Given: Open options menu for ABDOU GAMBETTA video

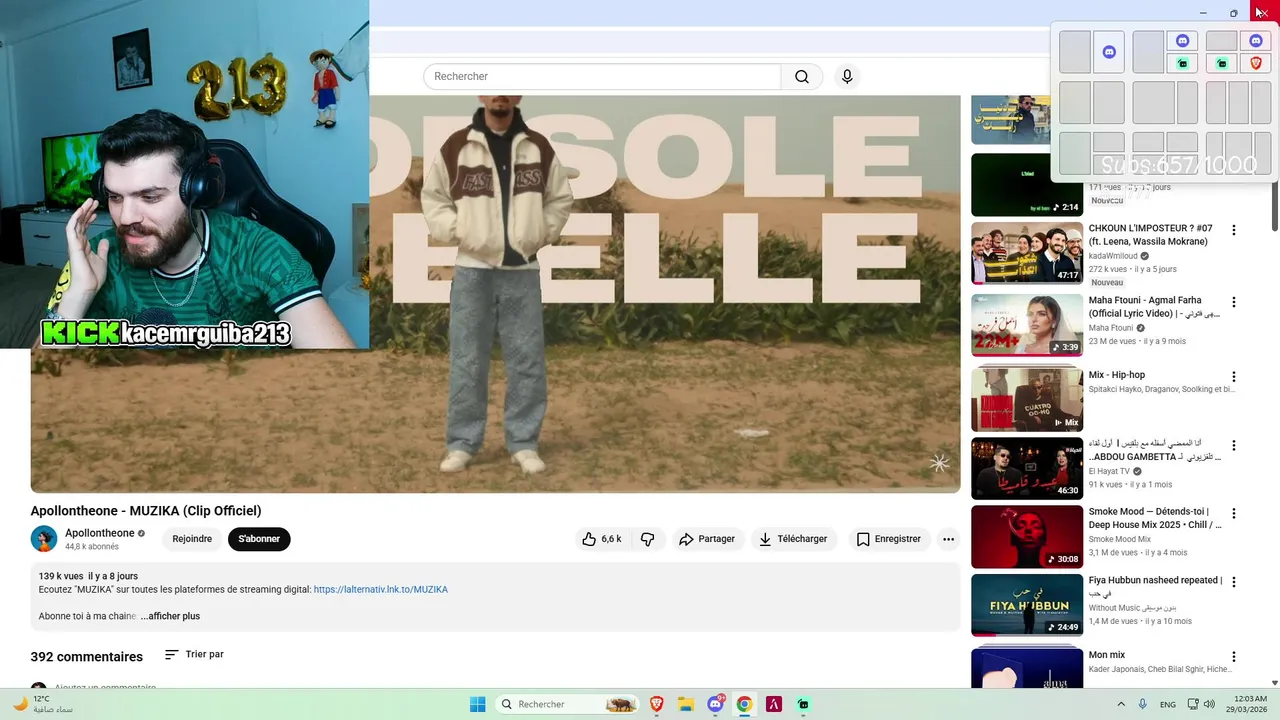Looking at the screenshot, I should 1234,445.
